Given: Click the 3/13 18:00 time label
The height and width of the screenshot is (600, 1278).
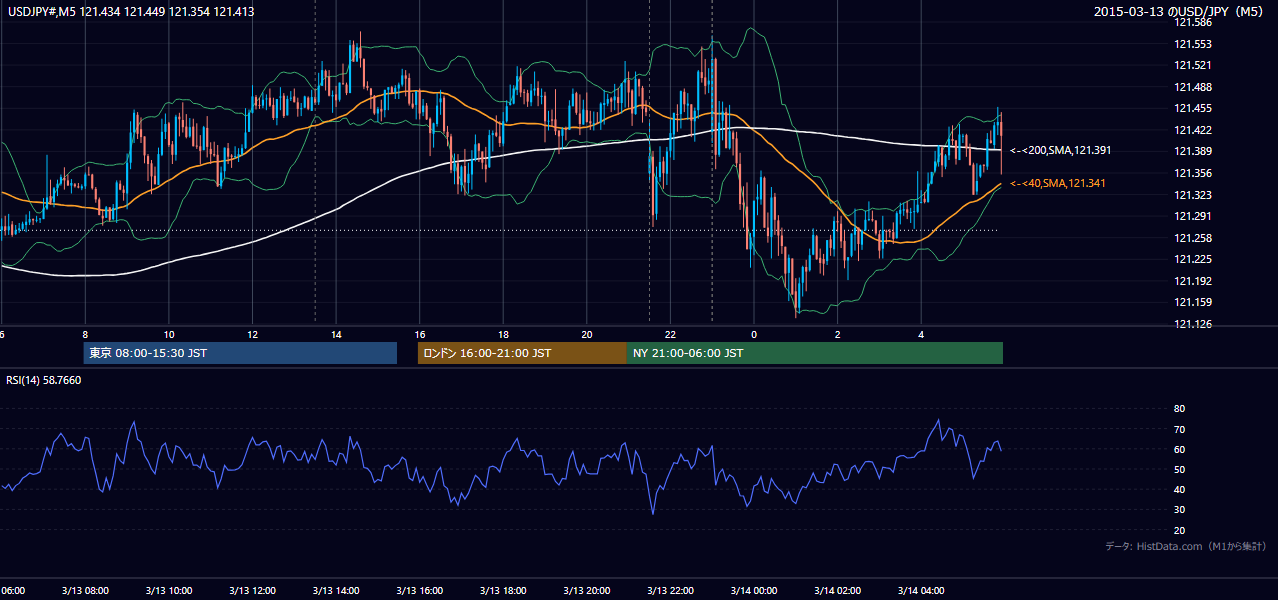Looking at the screenshot, I should click(x=504, y=591).
